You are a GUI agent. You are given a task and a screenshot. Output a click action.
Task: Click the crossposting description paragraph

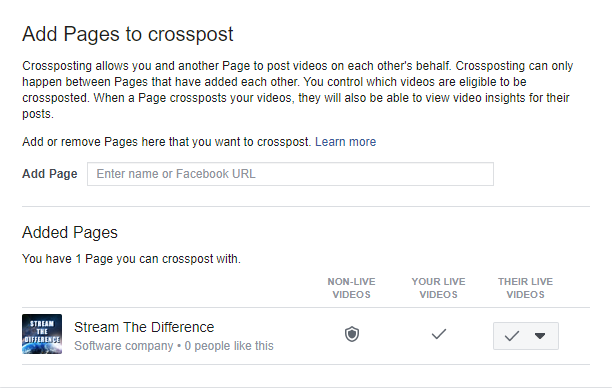tap(297, 90)
